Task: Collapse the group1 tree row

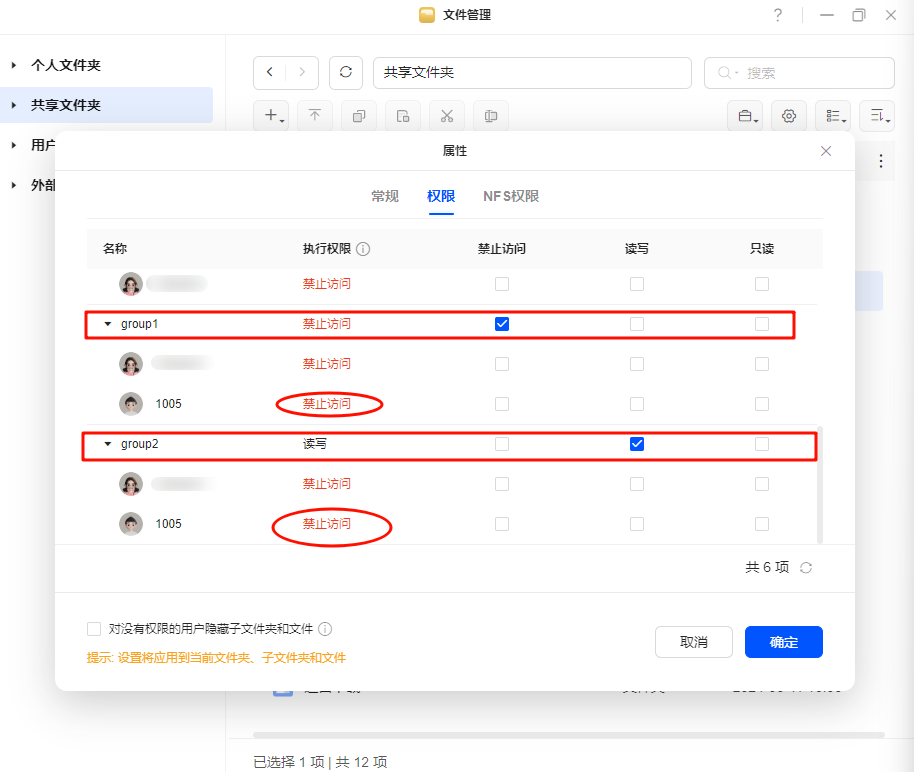Action: coord(108,324)
